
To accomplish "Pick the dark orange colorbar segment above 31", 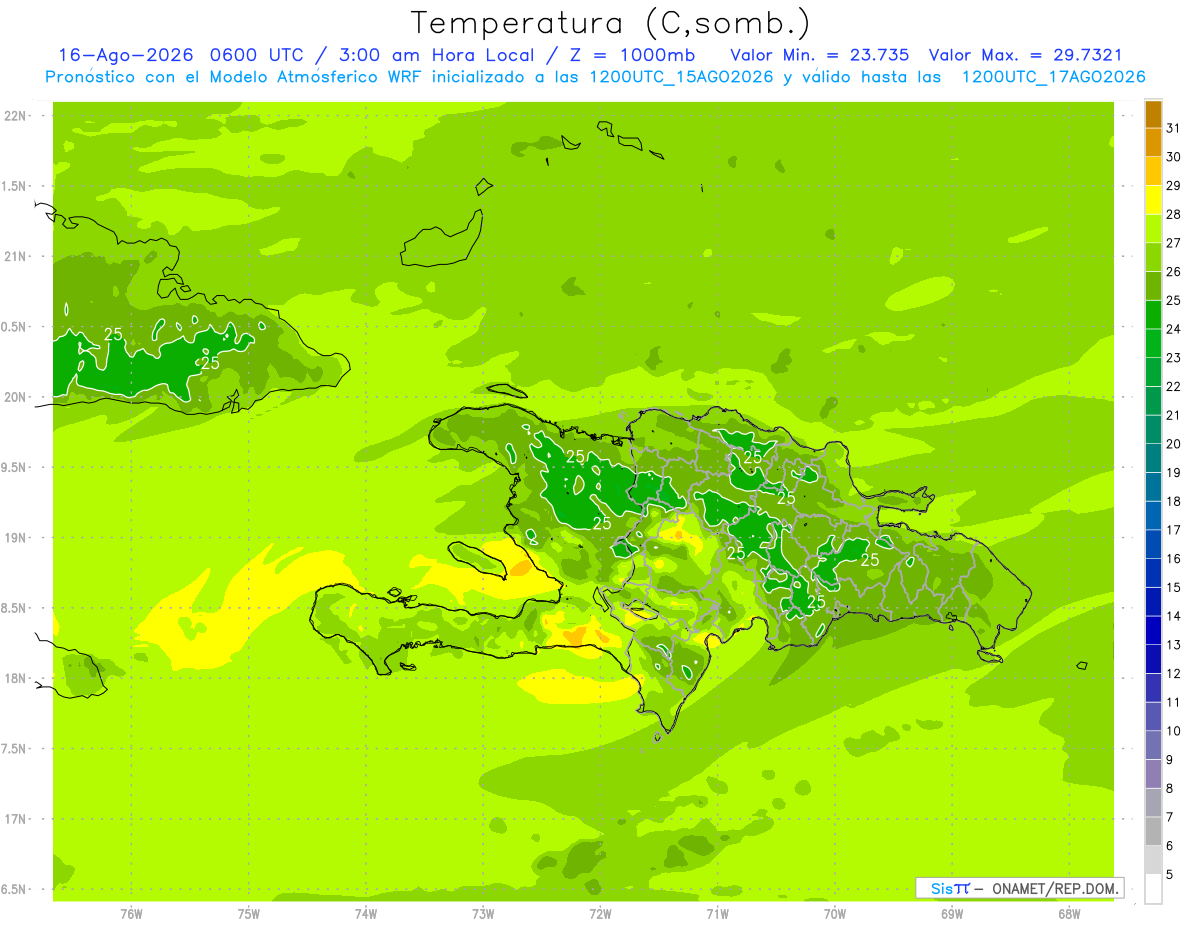I will click(1153, 114).
